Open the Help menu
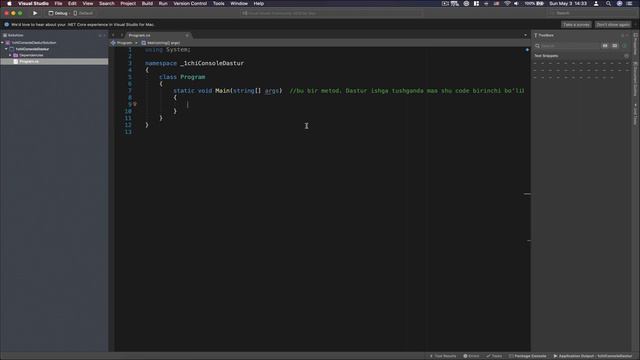Viewport: 640px width, 360px height. point(258,3)
